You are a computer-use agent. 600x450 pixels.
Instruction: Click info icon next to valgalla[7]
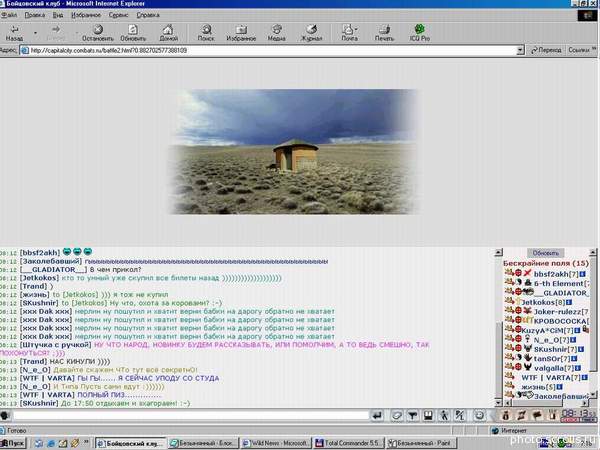click(577, 368)
